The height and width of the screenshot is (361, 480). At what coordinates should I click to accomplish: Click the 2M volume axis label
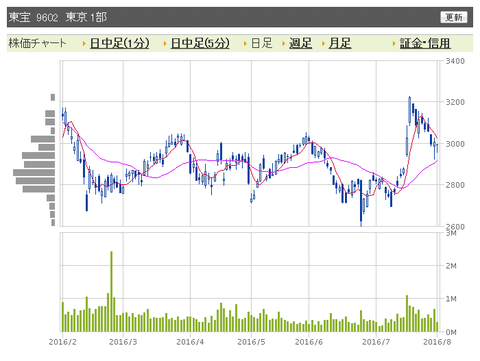click(x=451, y=266)
